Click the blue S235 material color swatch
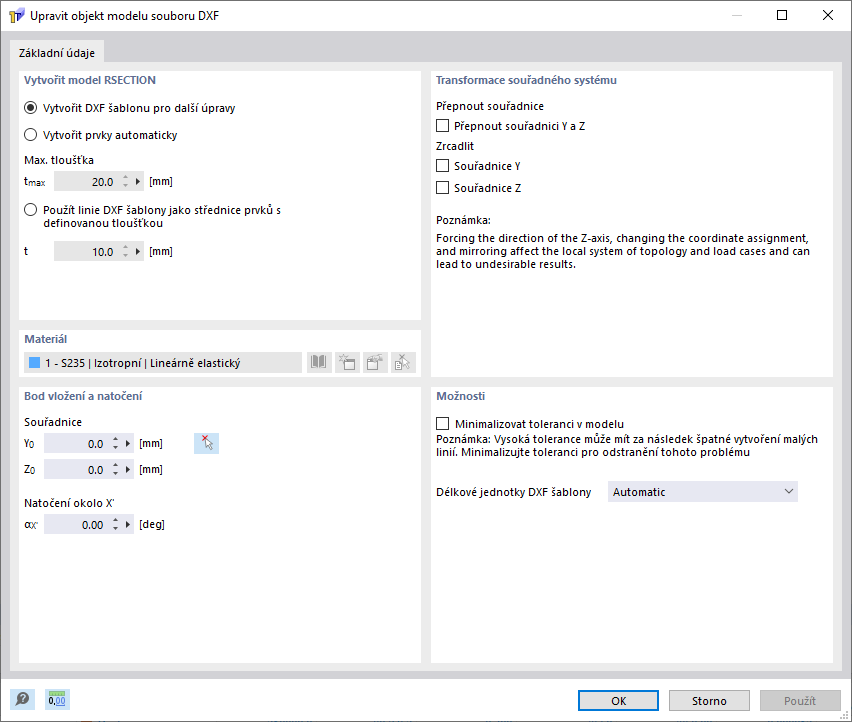852x722 pixels. point(35,363)
